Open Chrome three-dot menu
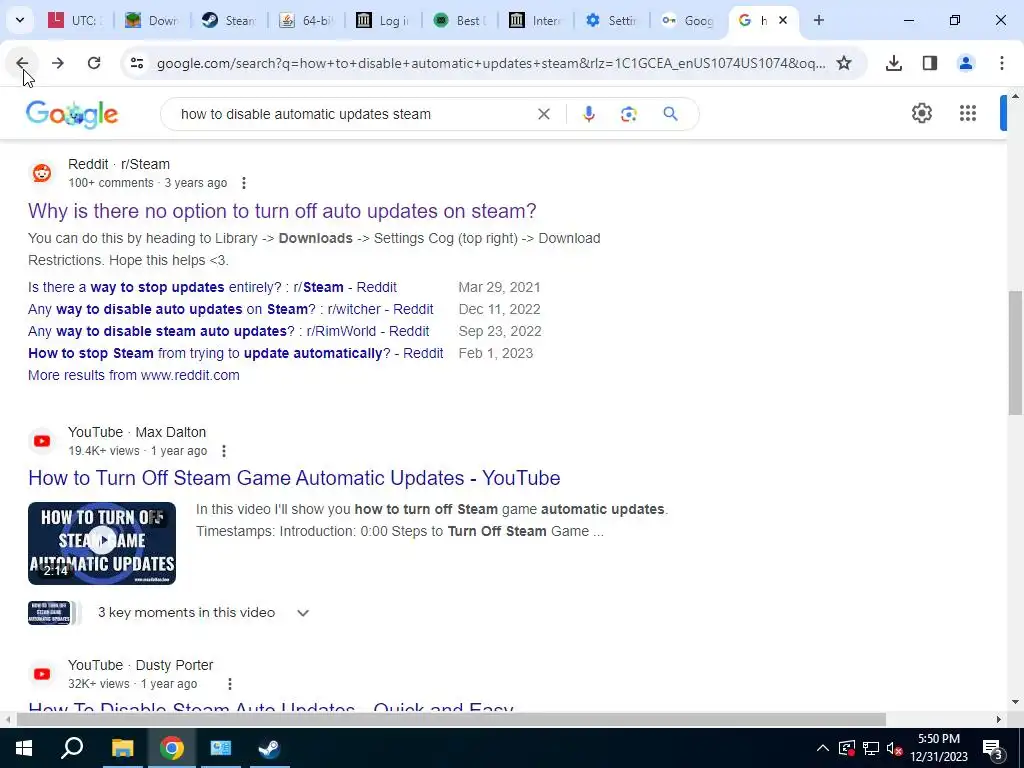 (x=1001, y=63)
